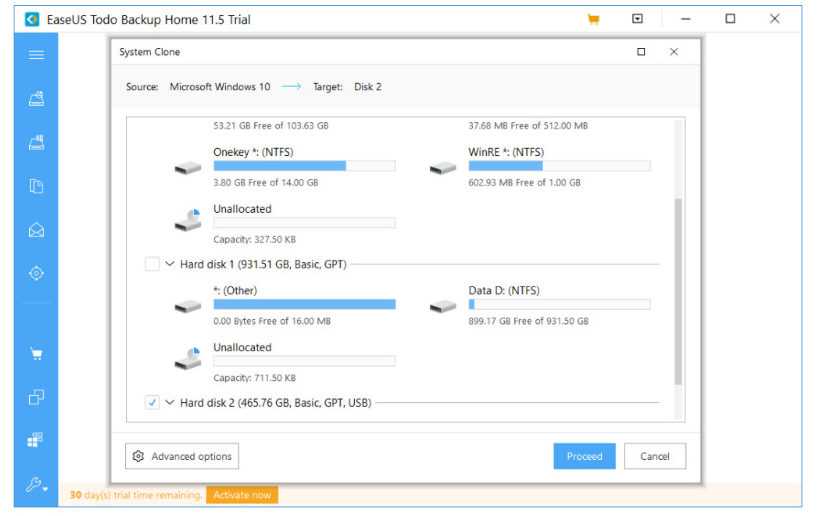Open Advanced options
This screenshot has width=821, height=516.
[182, 456]
